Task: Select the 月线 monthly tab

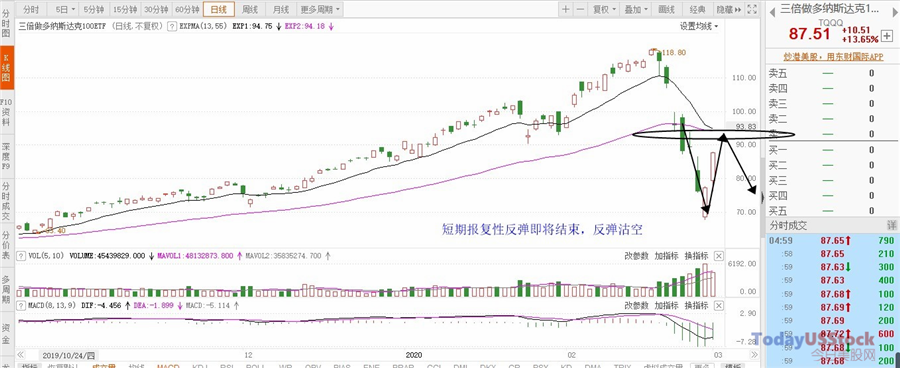Action: pos(280,9)
